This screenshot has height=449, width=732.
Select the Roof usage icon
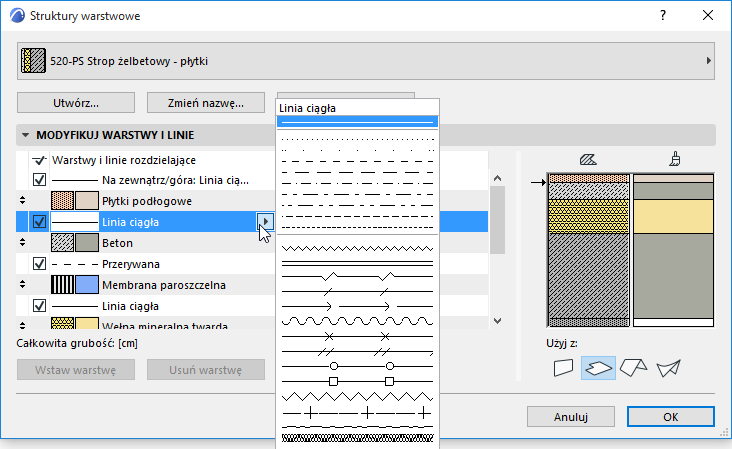click(633, 368)
